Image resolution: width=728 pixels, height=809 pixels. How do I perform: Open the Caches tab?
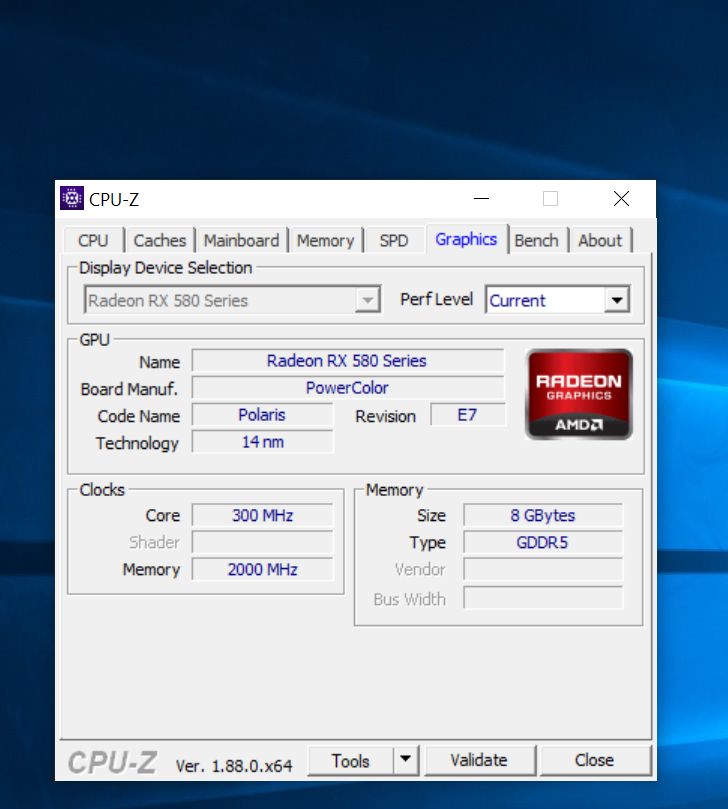pos(160,240)
